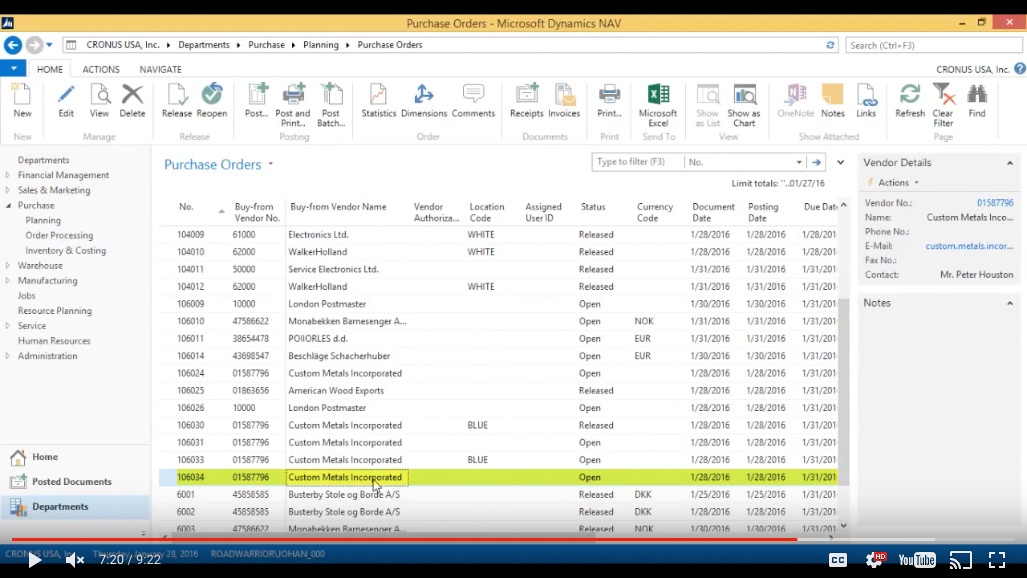
Task: Expand the Financial Management tree node
Action: (x=8, y=175)
